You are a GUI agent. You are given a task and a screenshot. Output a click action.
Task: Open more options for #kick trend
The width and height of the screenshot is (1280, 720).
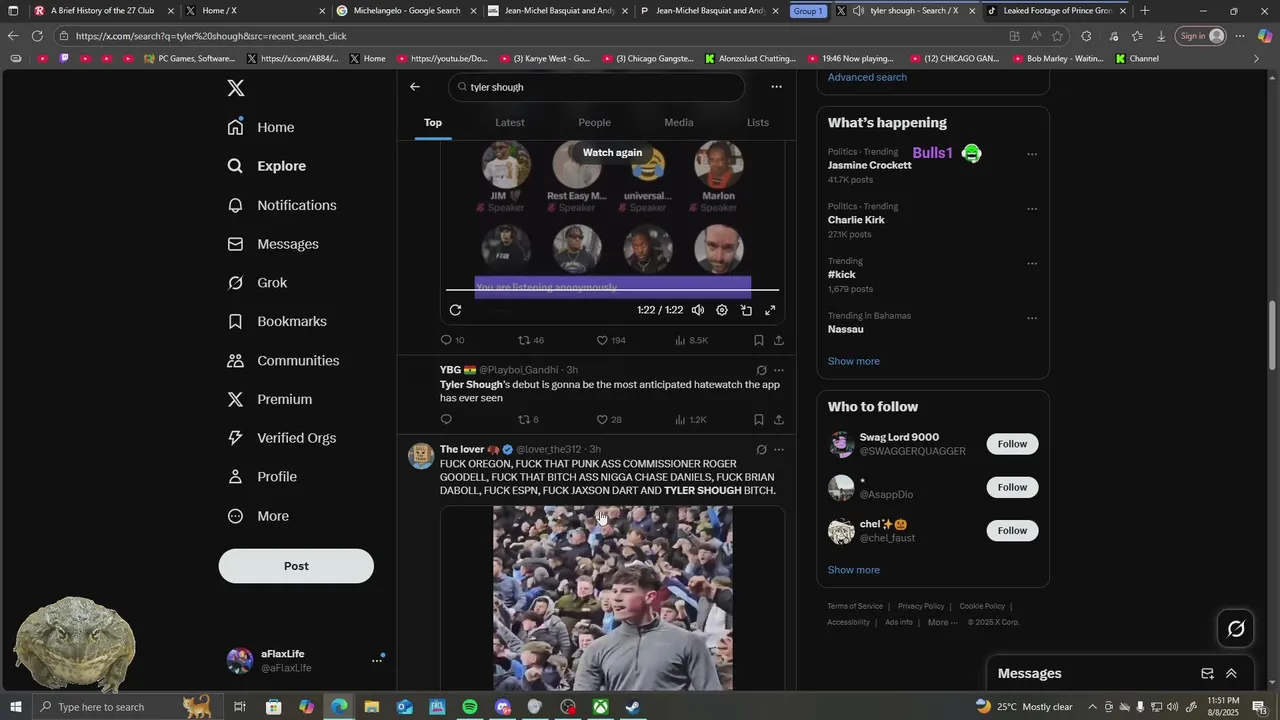coord(1032,264)
